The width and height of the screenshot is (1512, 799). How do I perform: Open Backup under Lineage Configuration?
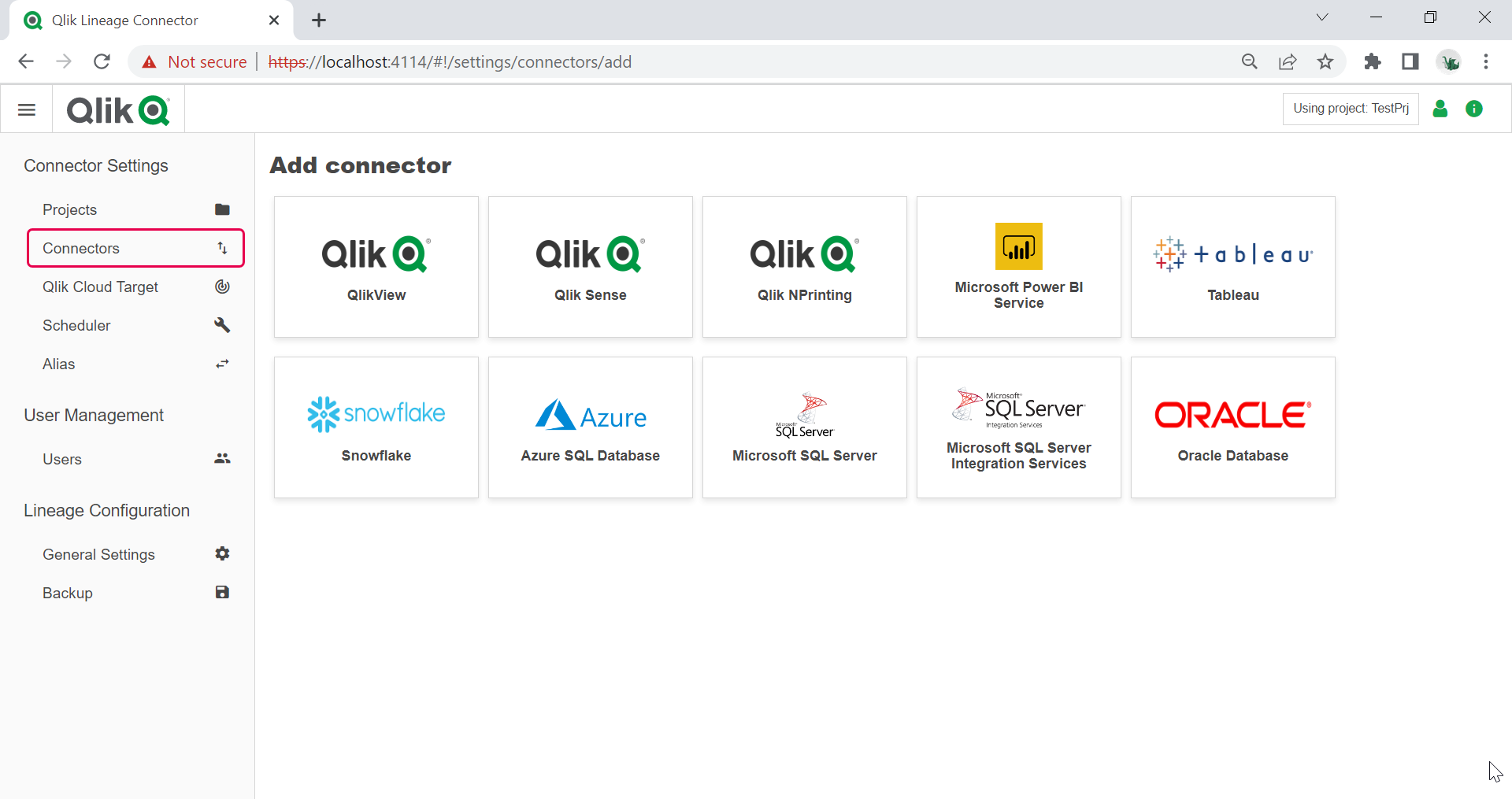click(x=68, y=593)
